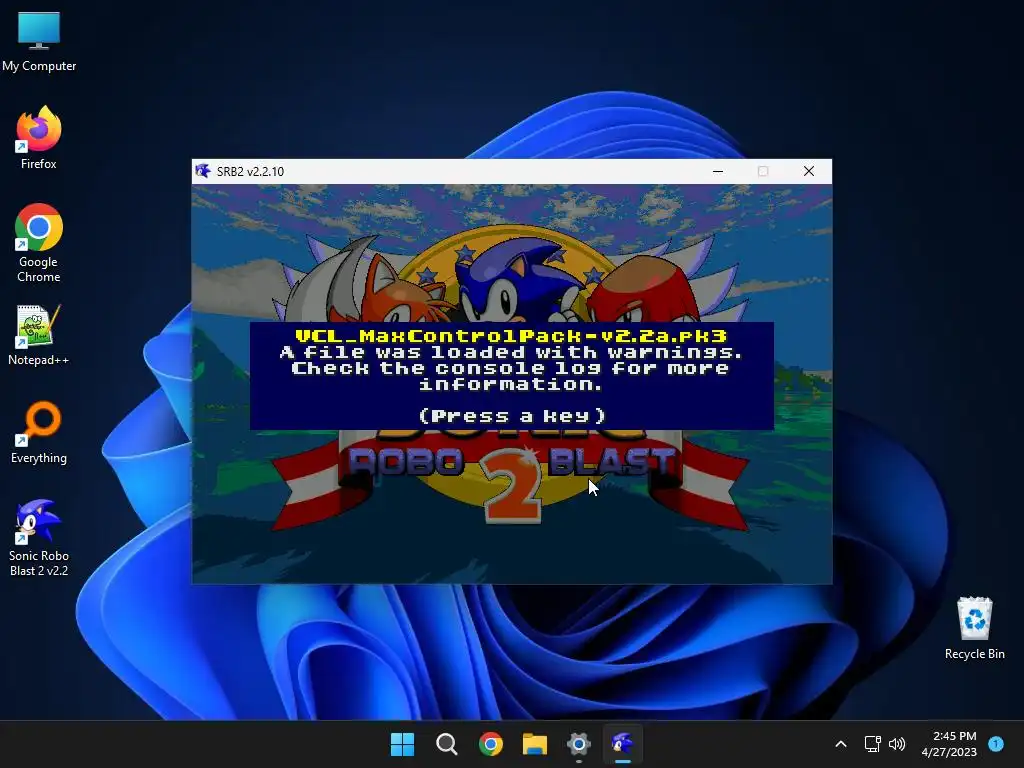
Task: Minimize the SRB2 v2.2.10 window
Action: 718,171
